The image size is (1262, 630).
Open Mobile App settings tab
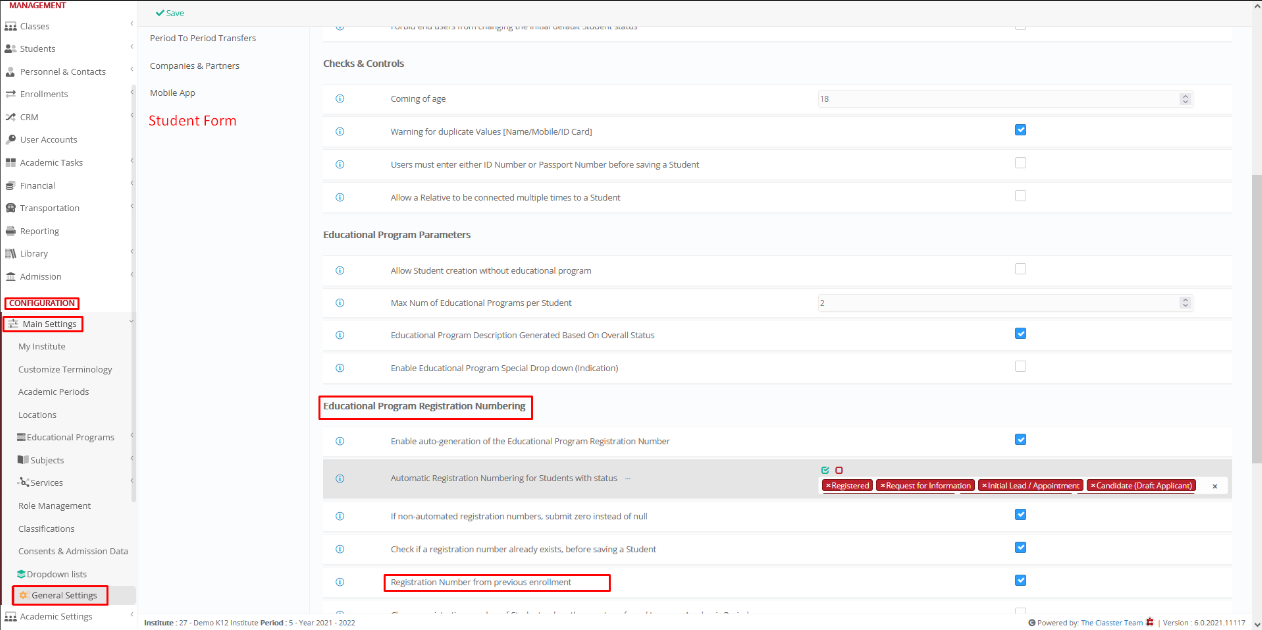coord(173,93)
